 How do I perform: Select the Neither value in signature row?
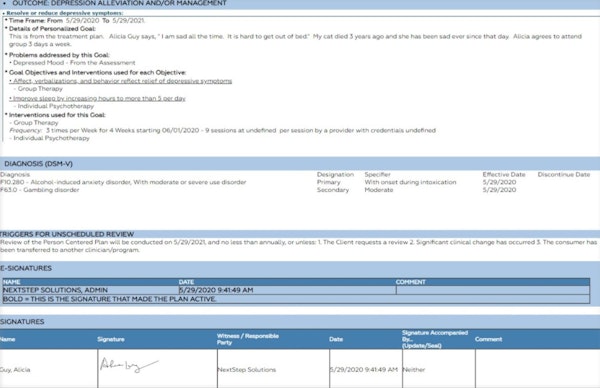(414, 370)
